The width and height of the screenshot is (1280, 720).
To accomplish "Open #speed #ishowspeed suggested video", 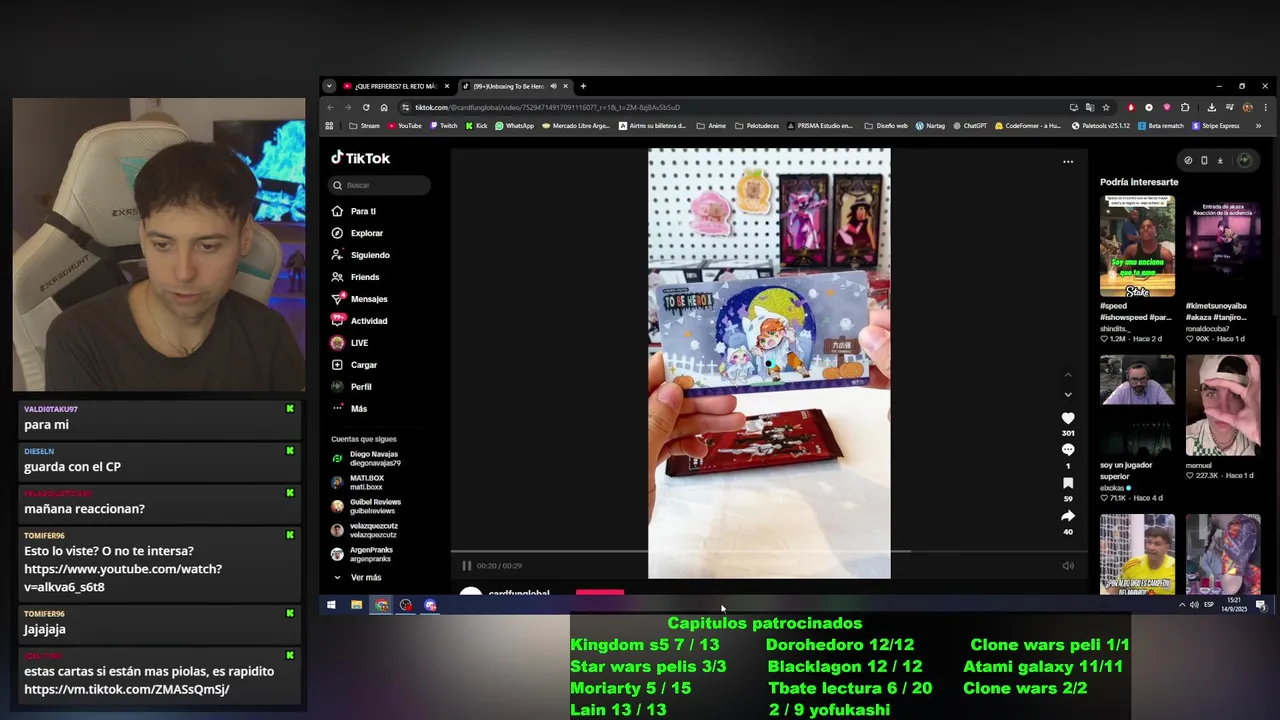I will point(1137,246).
